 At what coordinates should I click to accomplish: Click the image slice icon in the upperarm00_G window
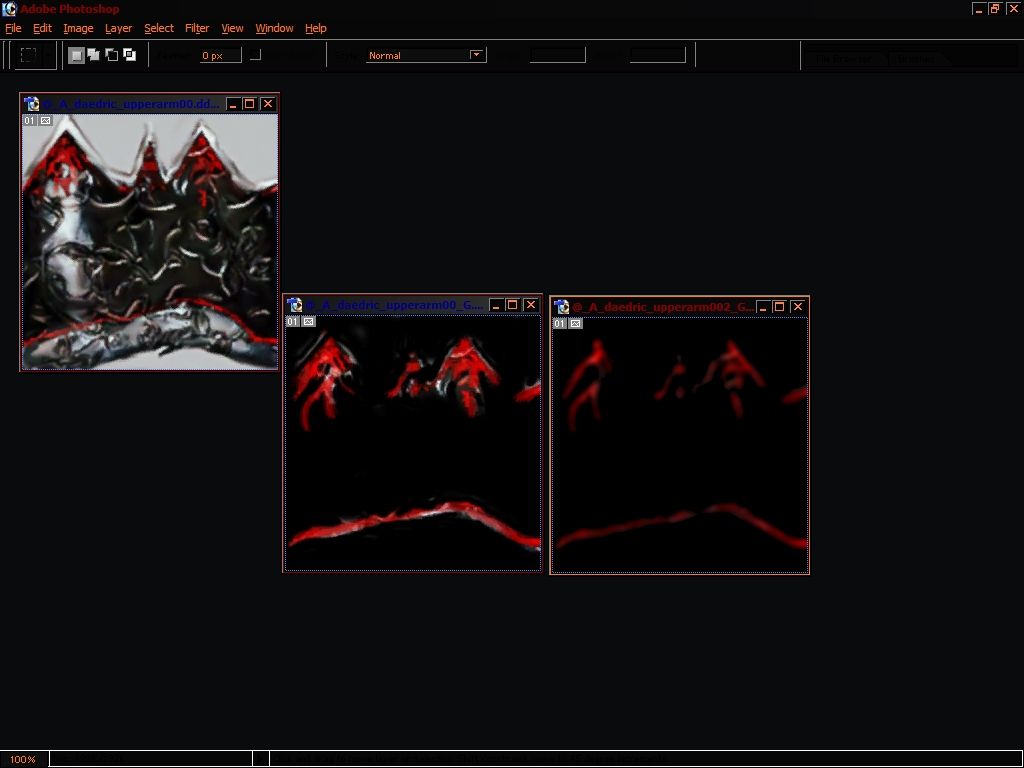(309, 321)
